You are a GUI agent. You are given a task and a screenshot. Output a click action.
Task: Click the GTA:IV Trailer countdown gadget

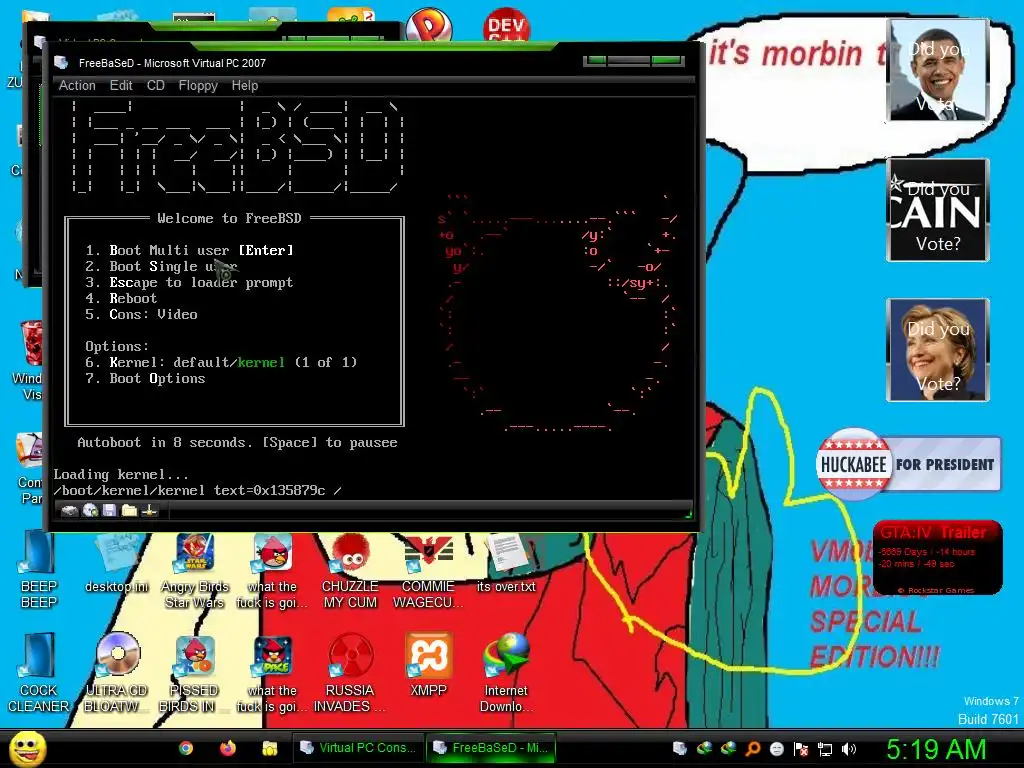[x=938, y=557]
